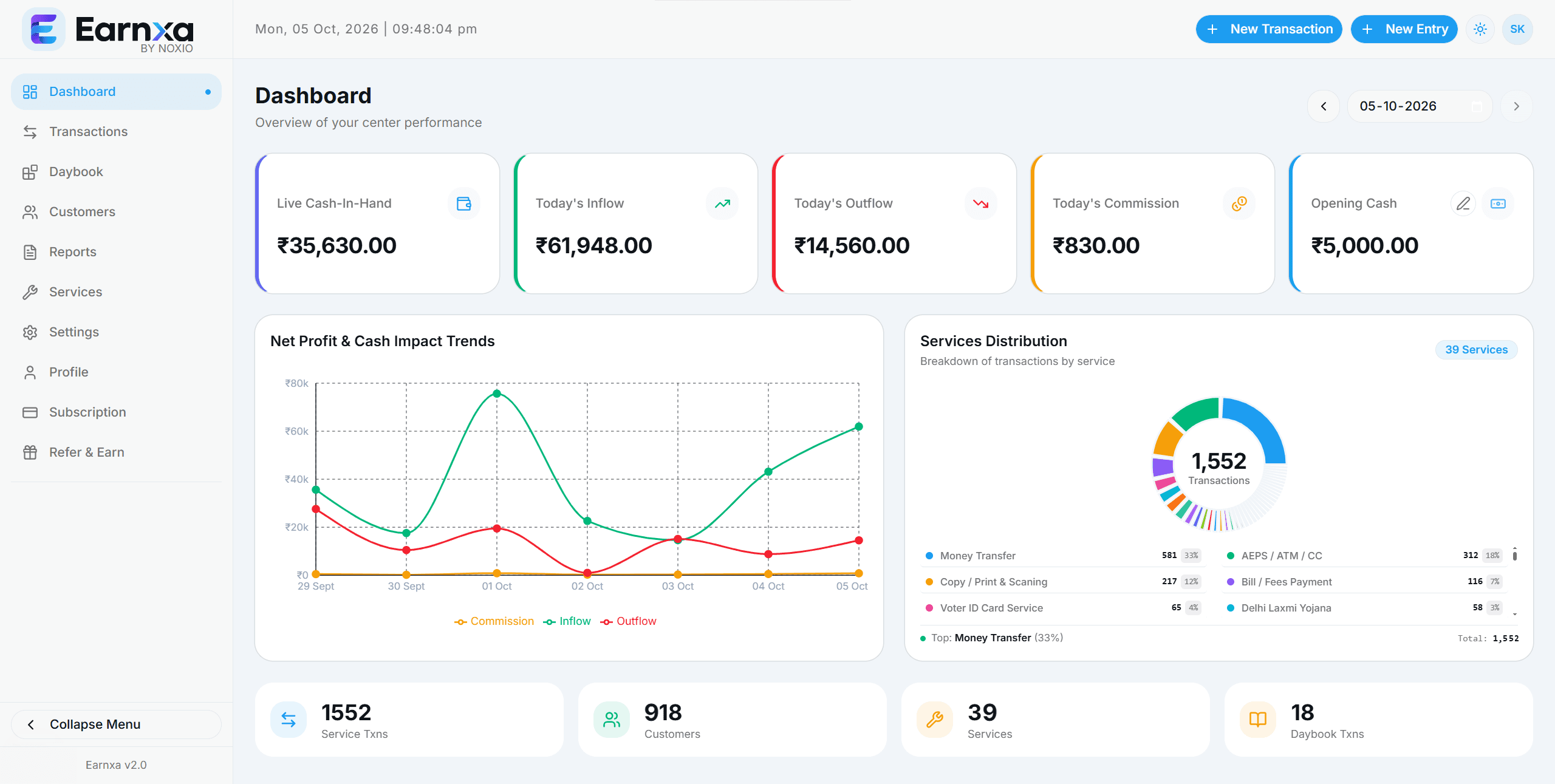Viewport: 1555px width, 784px height.
Task: Go to next date with right chevron
Action: 1517,106
